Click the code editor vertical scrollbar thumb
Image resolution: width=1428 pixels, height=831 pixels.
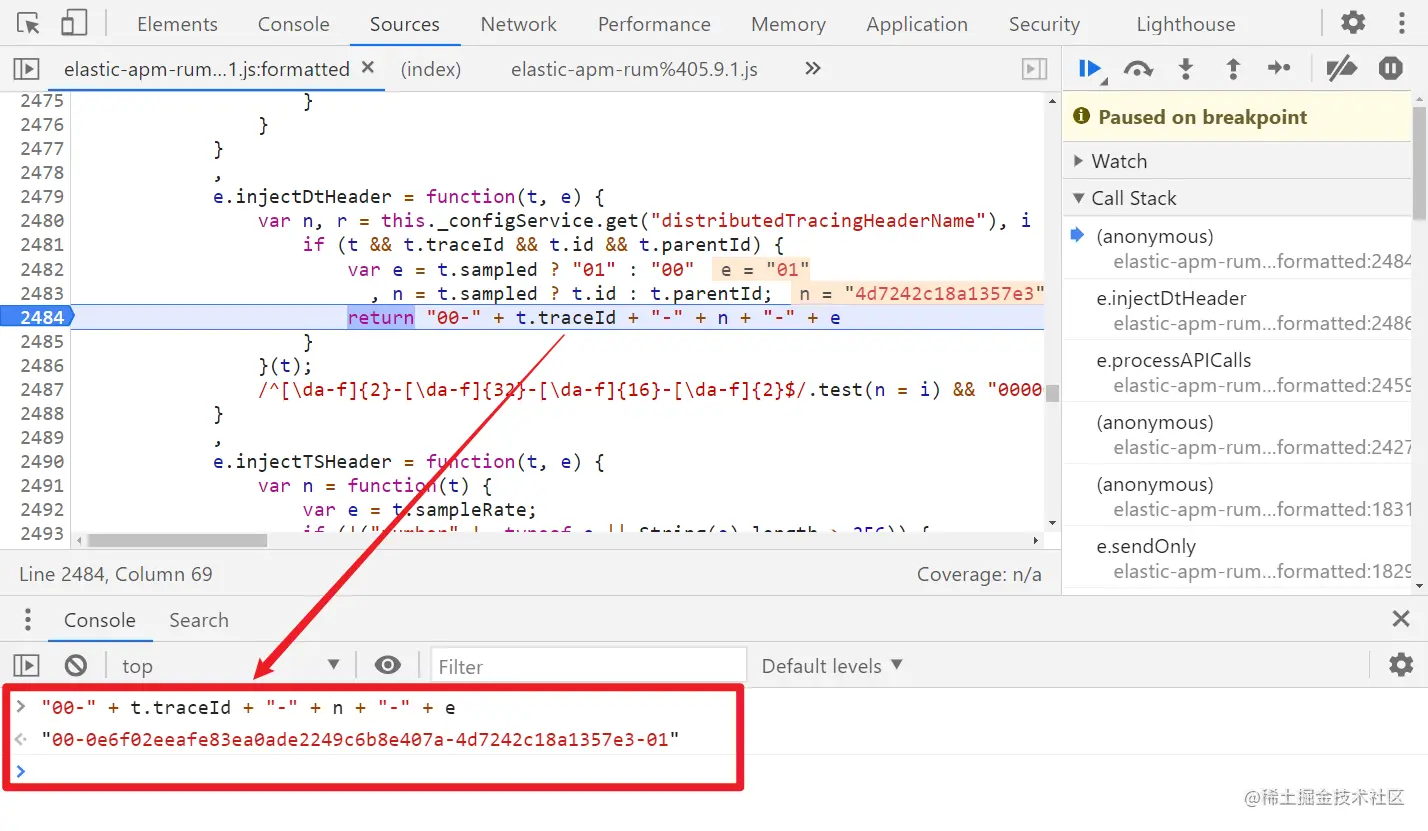coord(1052,393)
